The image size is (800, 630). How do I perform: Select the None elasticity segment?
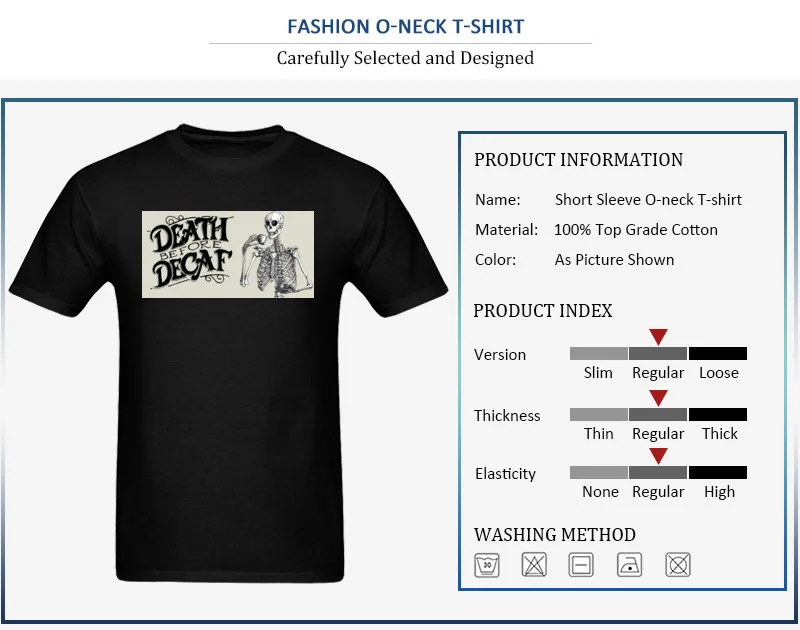coord(598,472)
